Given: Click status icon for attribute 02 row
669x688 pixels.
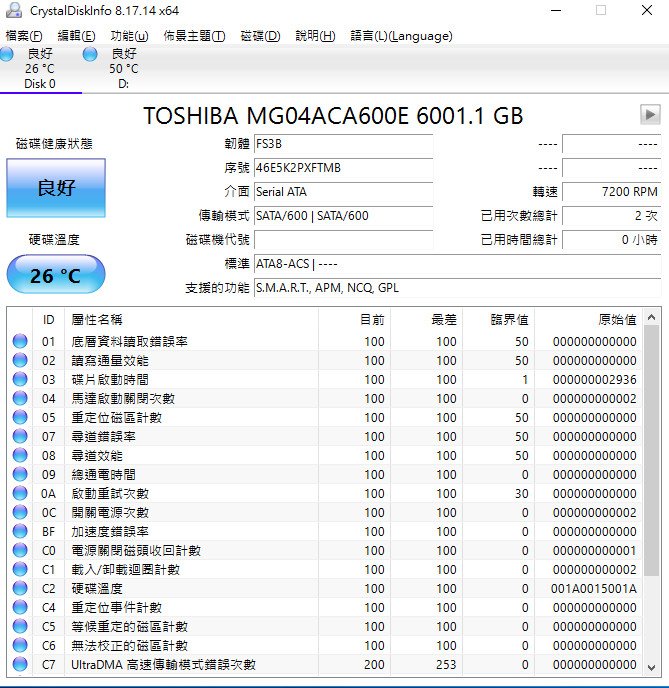Looking at the screenshot, I should point(20,360).
